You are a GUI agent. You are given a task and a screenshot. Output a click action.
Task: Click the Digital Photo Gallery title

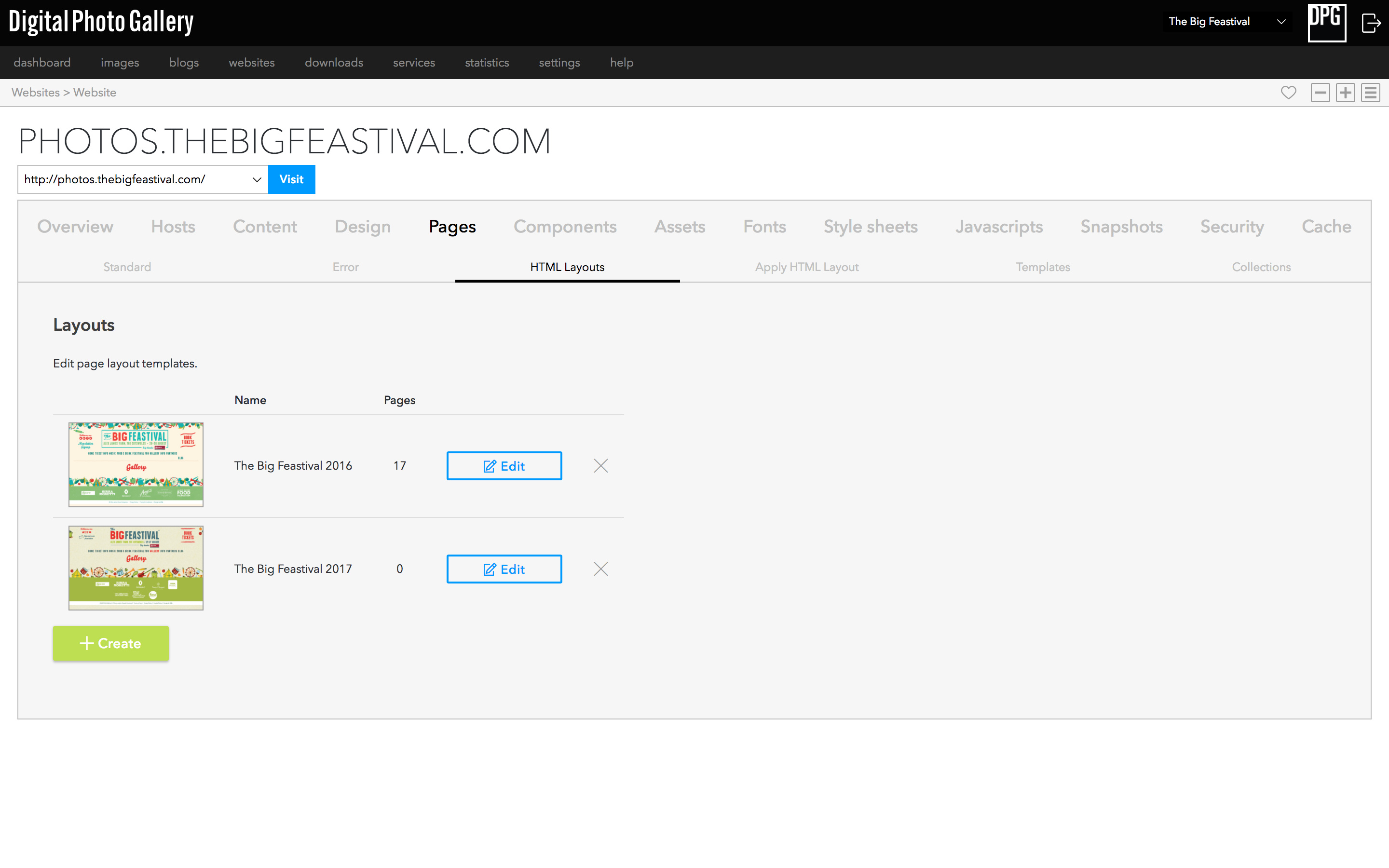point(101,22)
